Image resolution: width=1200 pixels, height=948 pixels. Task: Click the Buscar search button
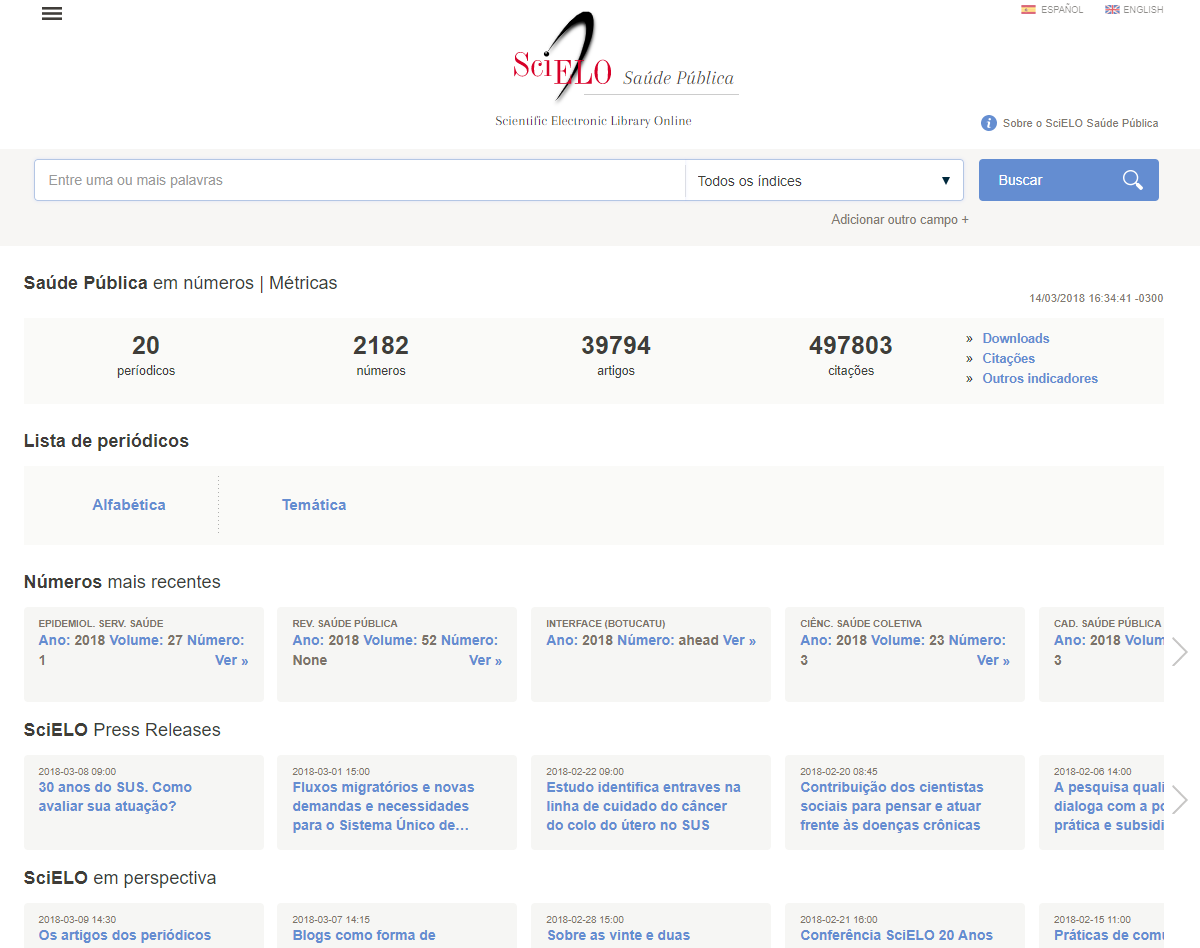click(x=1069, y=180)
